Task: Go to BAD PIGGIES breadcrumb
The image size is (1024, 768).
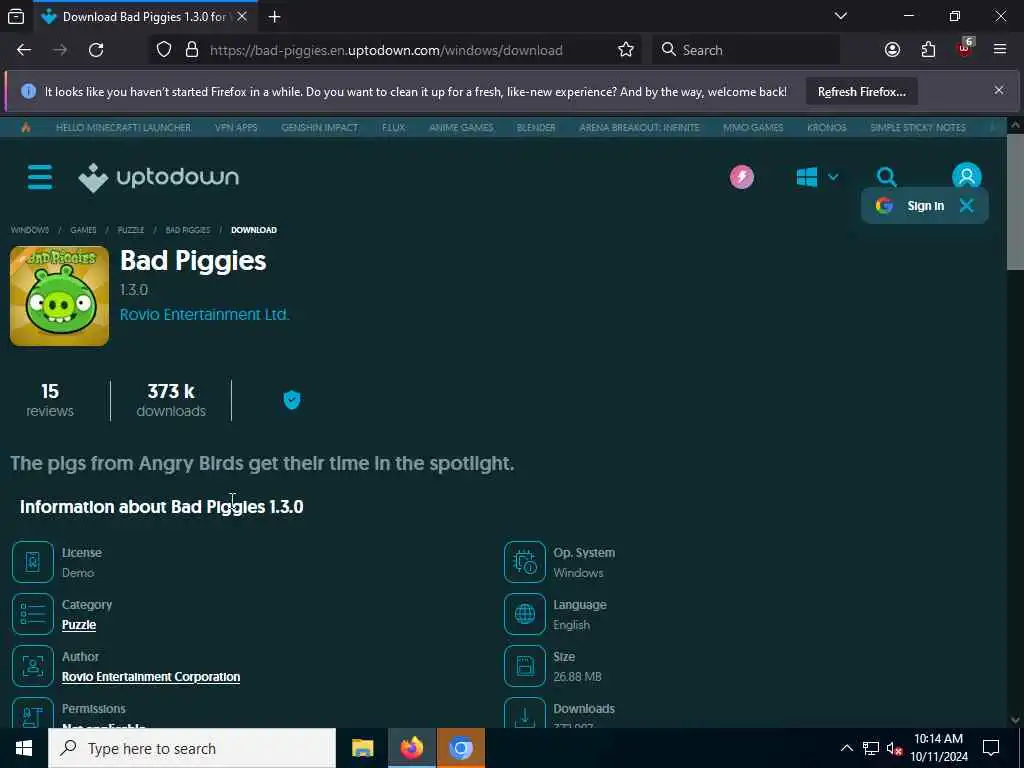Action: click(188, 230)
